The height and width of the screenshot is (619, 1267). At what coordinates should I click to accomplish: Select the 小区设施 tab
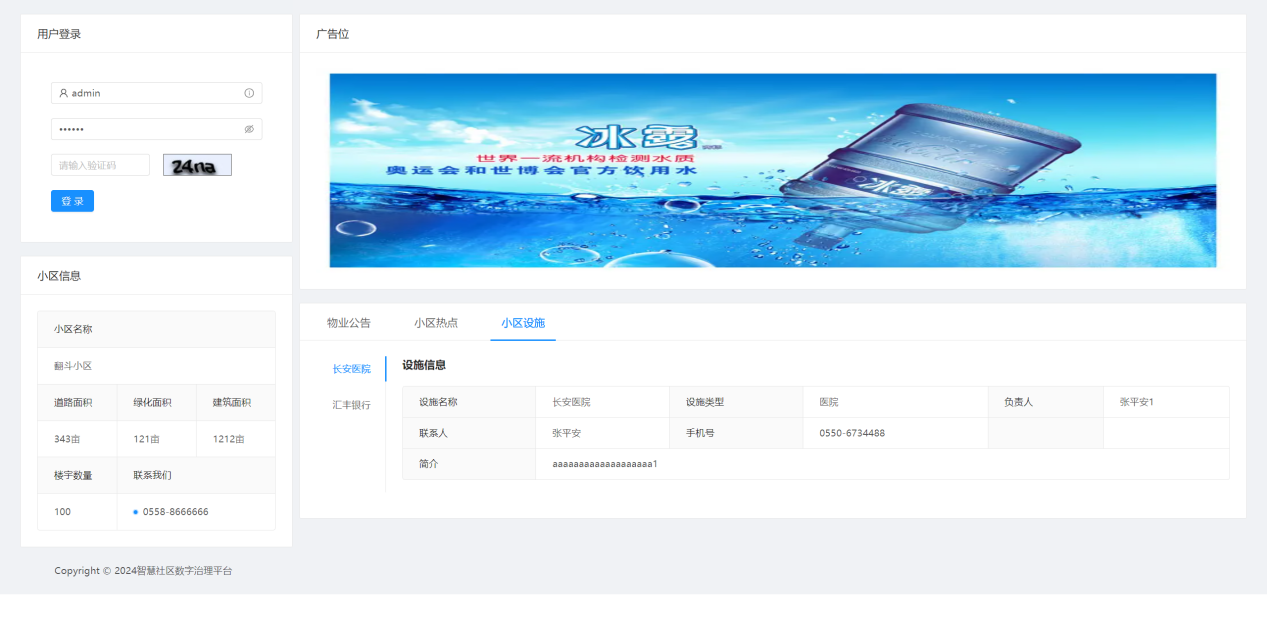pyautogui.click(x=523, y=323)
